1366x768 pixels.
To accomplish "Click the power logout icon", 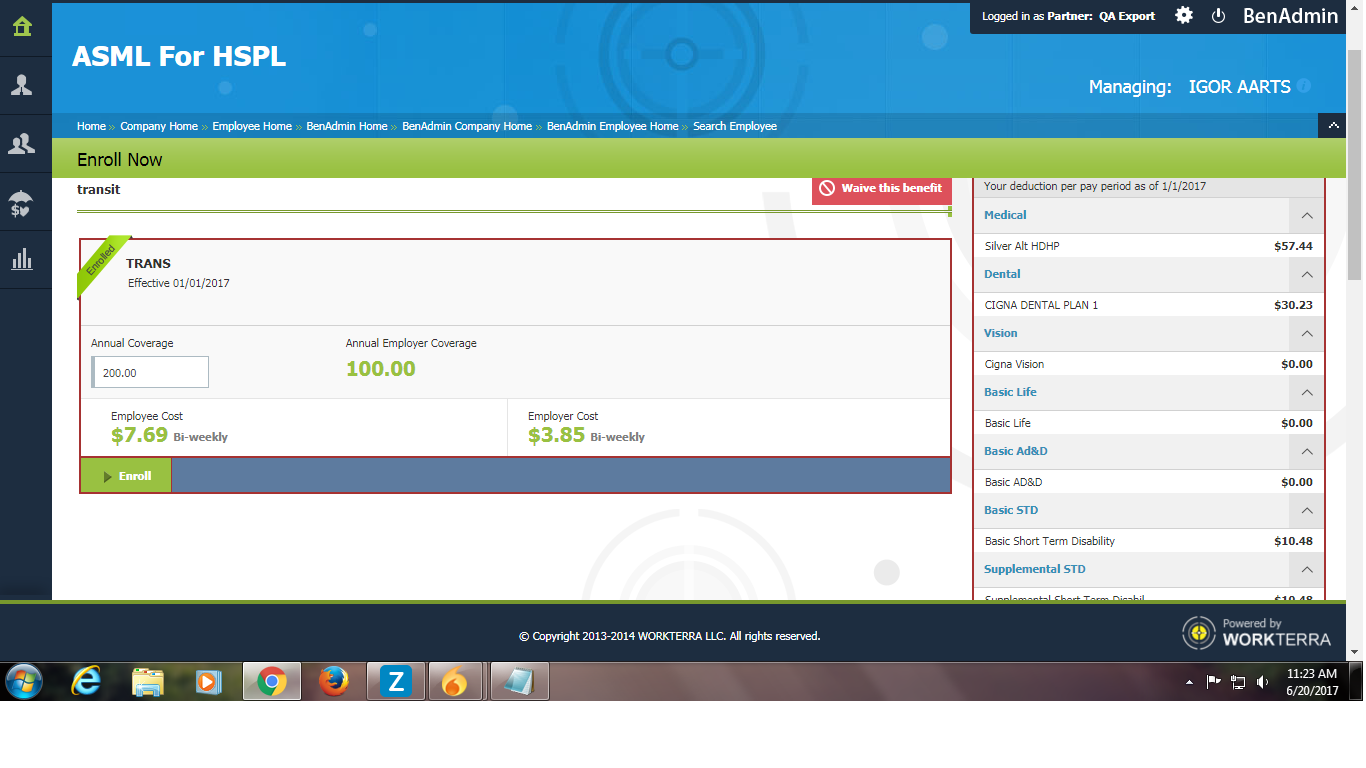I will coord(1218,16).
